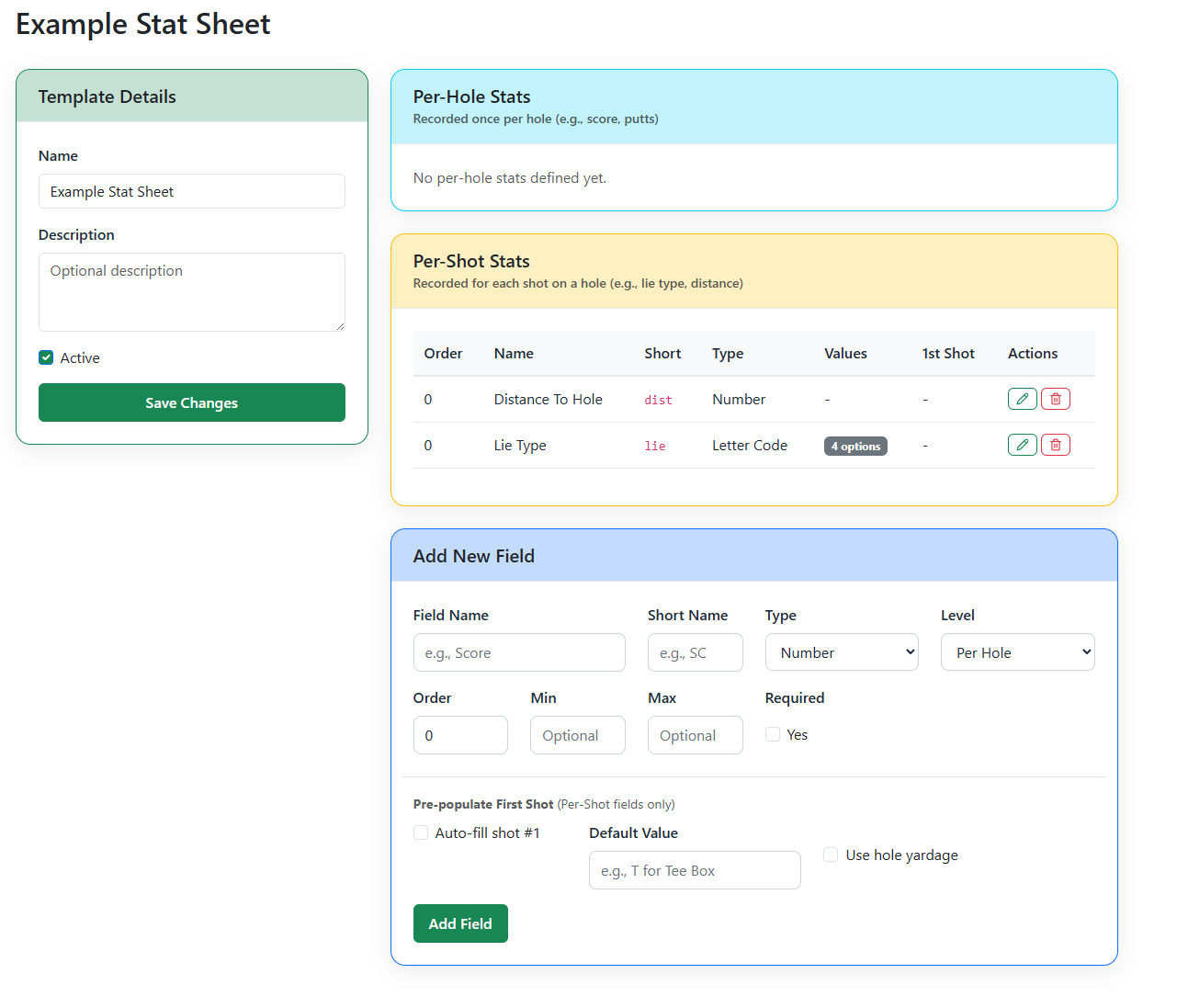
Task: Enable Auto-fill shot #1
Action: (x=420, y=832)
